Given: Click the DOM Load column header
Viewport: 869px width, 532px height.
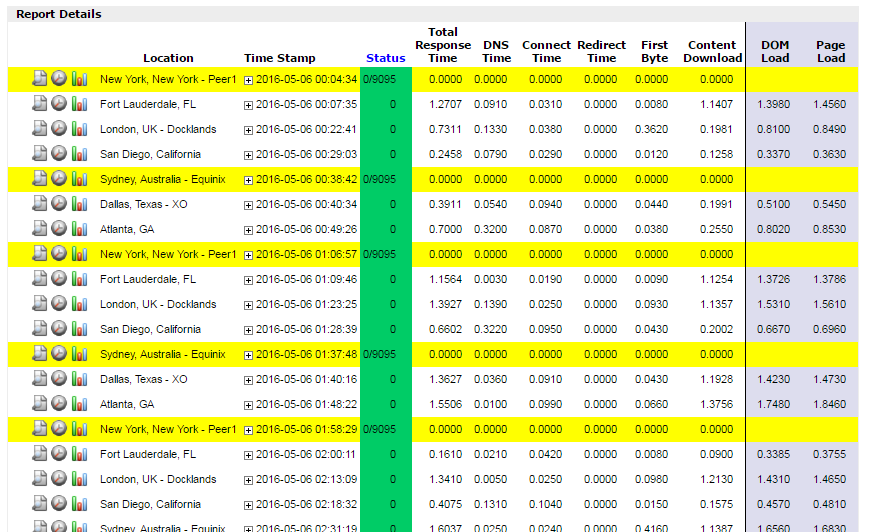Looking at the screenshot, I should 775,51.
